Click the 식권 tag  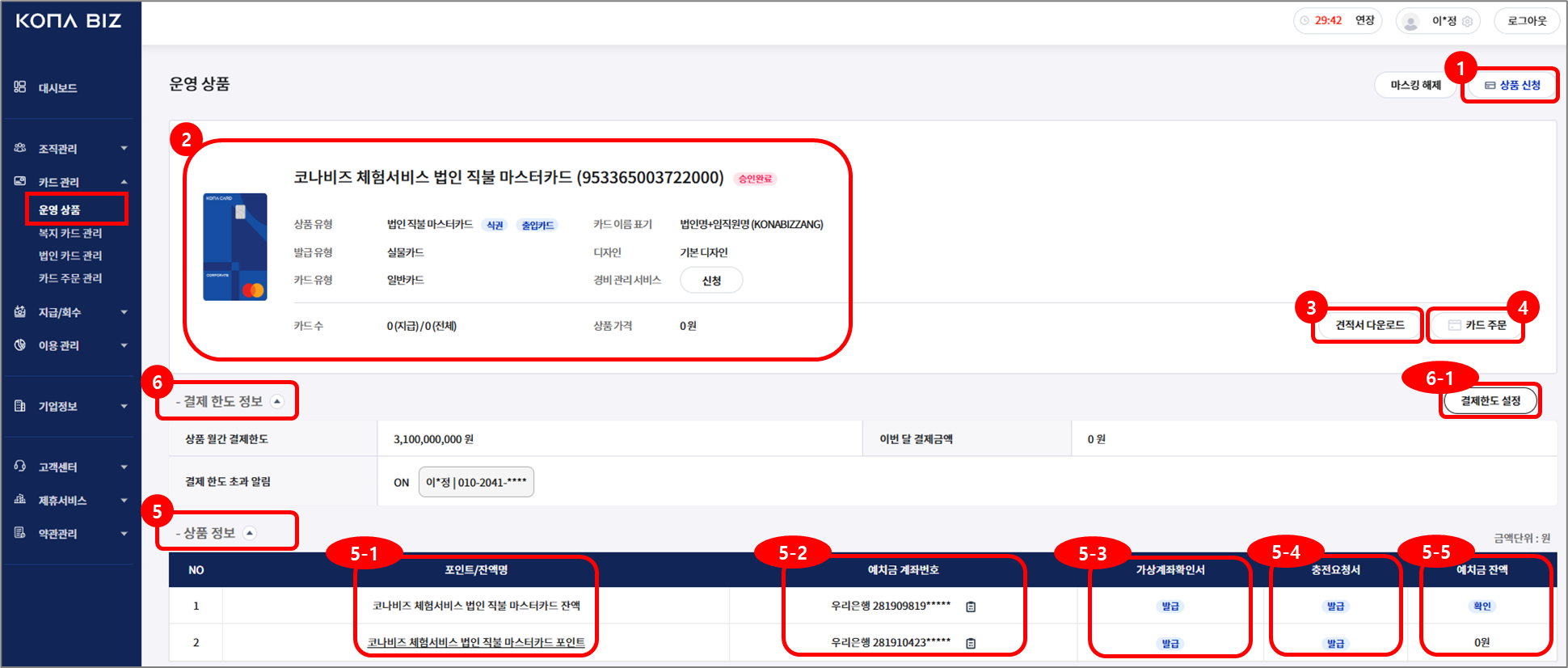point(495,226)
